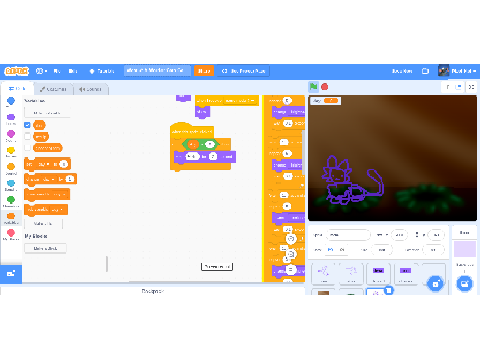
Task: Open the set variable block's dropdown
Action: (44, 164)
